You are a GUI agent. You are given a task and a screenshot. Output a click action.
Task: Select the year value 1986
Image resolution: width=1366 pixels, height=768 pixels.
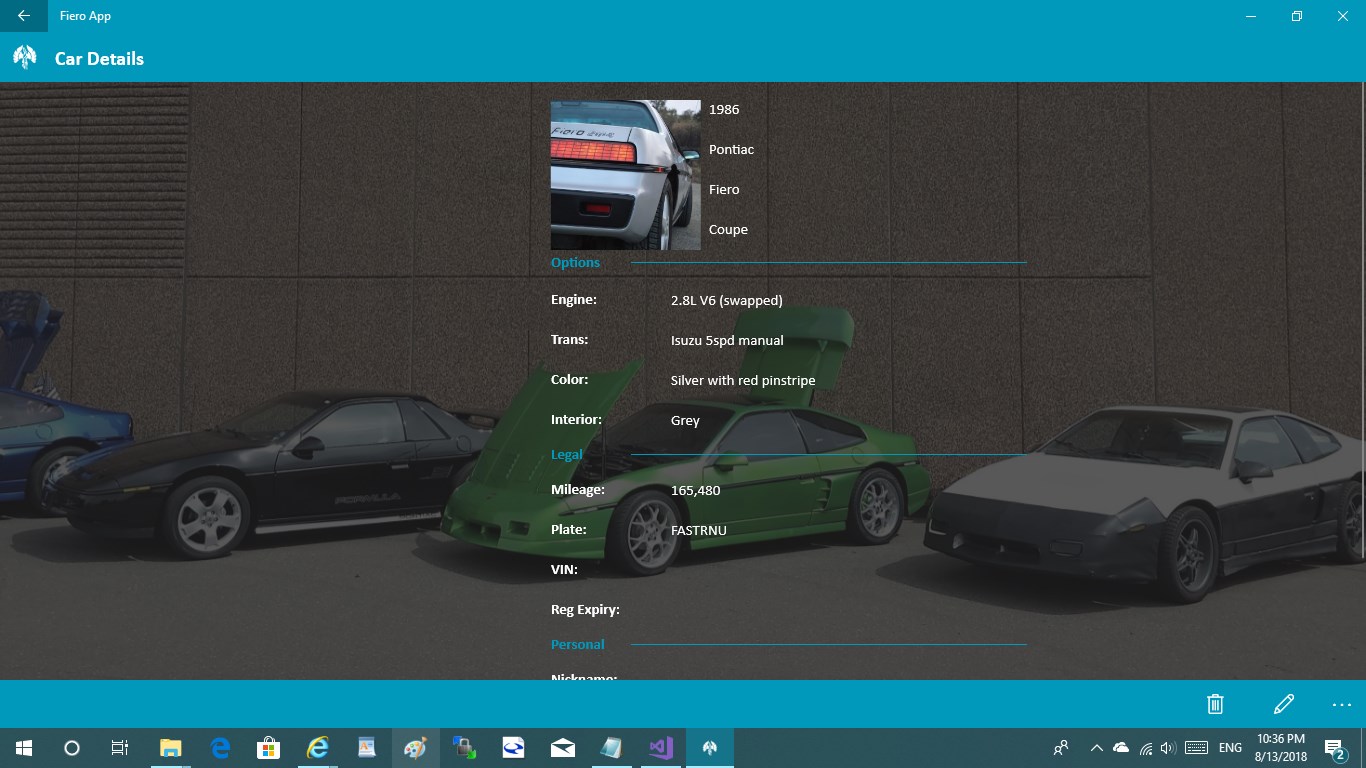point(724,109)
